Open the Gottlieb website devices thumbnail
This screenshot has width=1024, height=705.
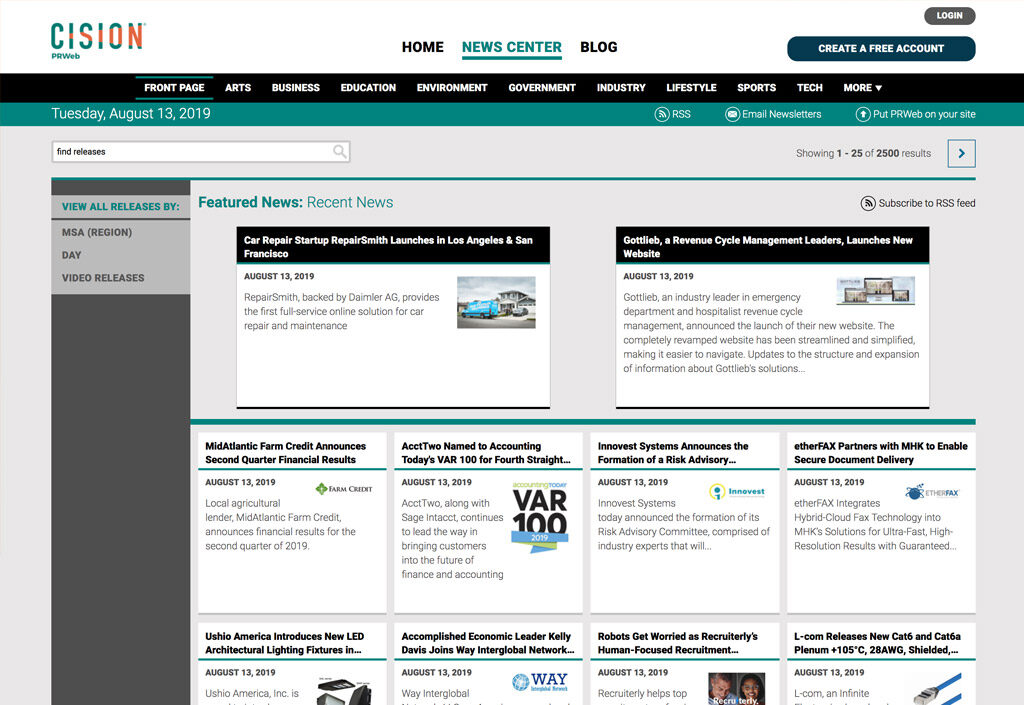[x=876, y=290]
